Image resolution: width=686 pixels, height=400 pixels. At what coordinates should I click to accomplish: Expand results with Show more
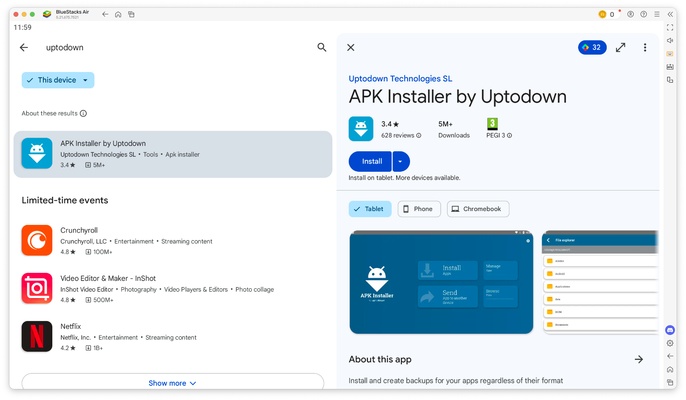[172, 382]
